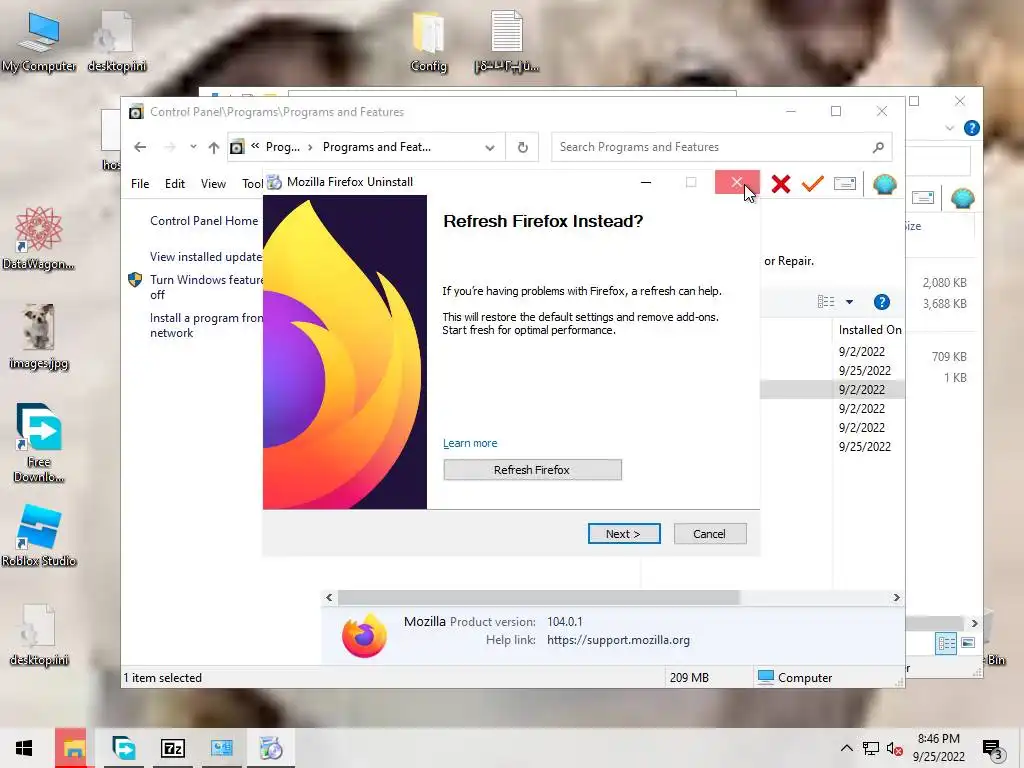Open View installed updates link

click(206, 257)
